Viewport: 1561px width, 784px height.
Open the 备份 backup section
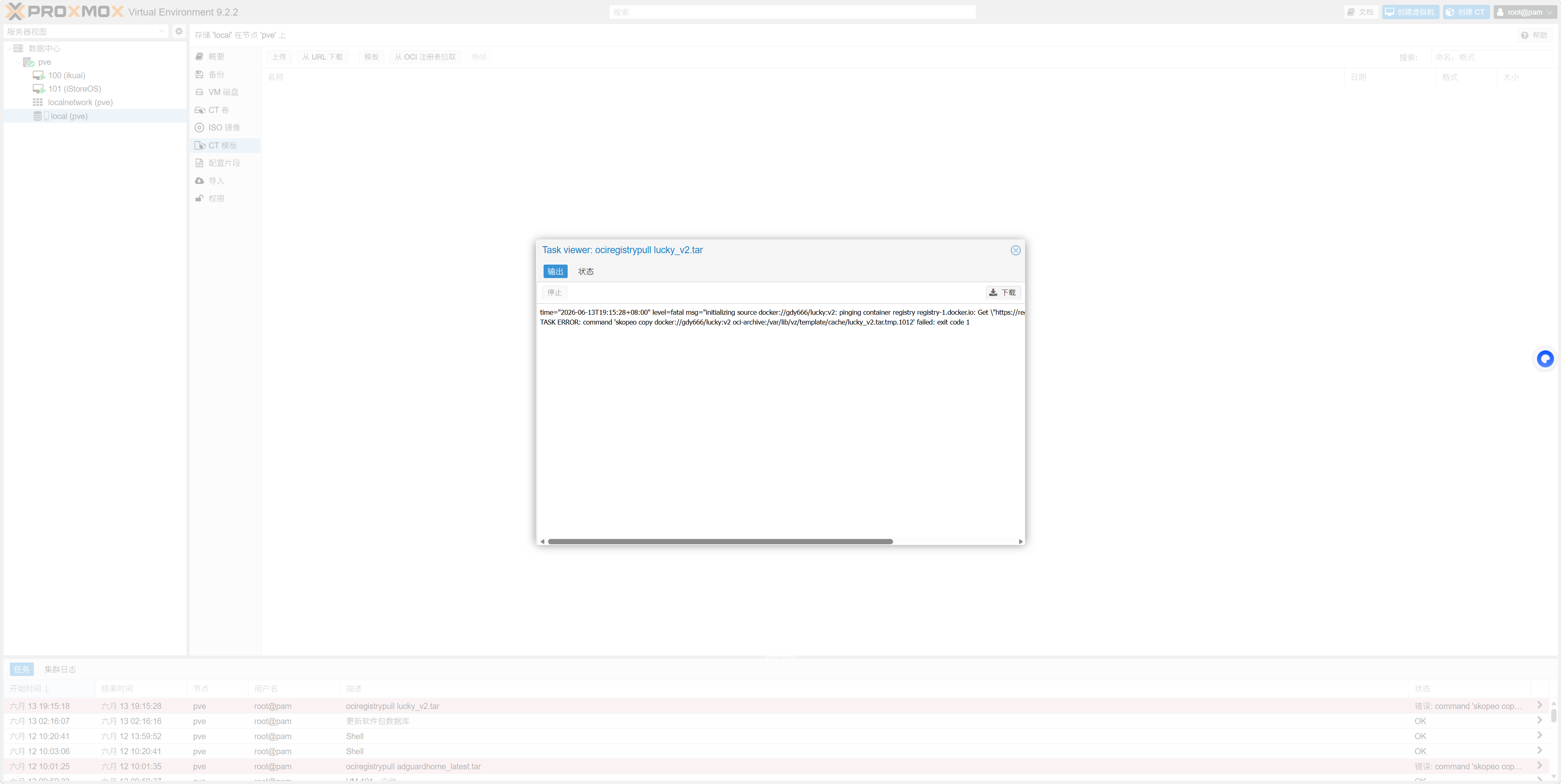click(225, 75)
